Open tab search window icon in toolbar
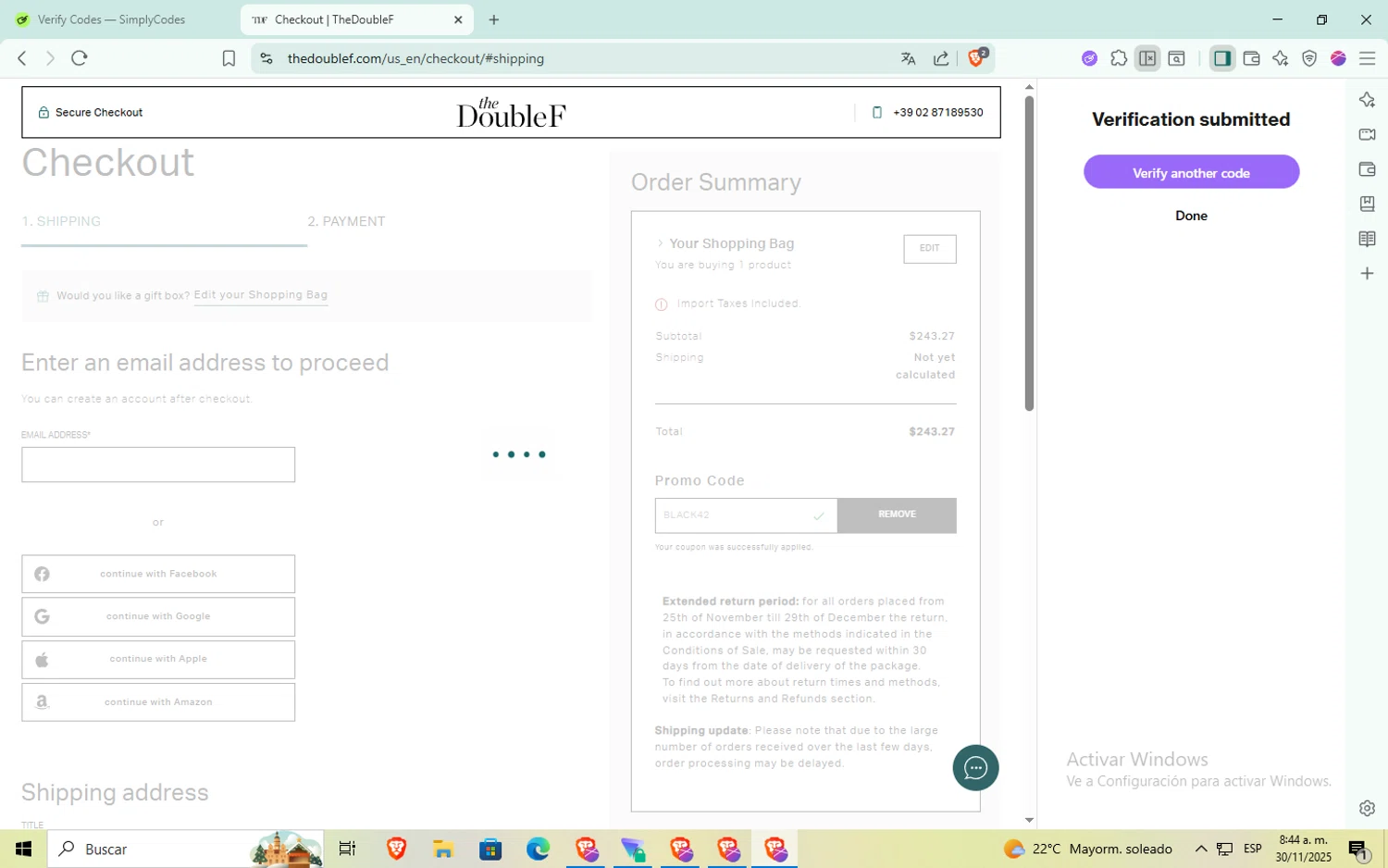The height and width of the screenshot is (868, 1388). coord(1177,58)
